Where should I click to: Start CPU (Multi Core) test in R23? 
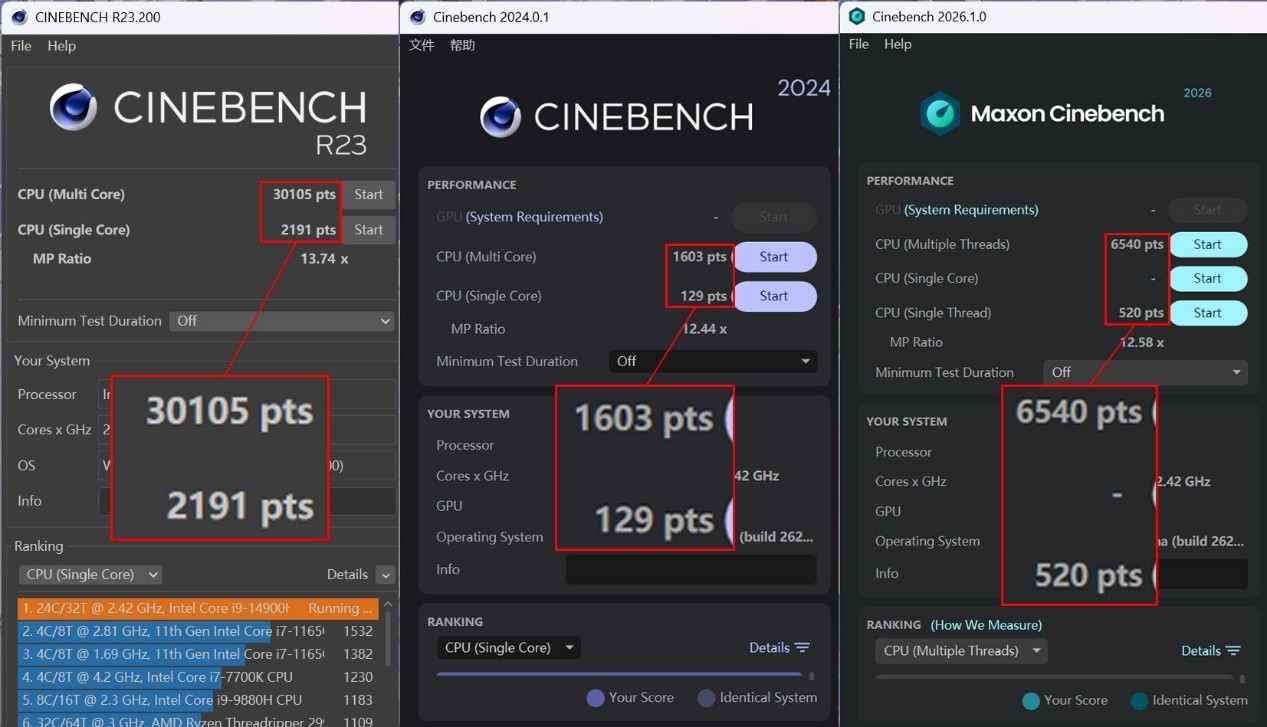click(x=368, y=194)
